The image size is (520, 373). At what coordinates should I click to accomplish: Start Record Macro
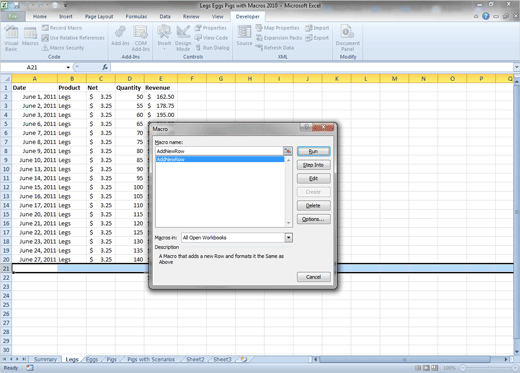point(62,28)
